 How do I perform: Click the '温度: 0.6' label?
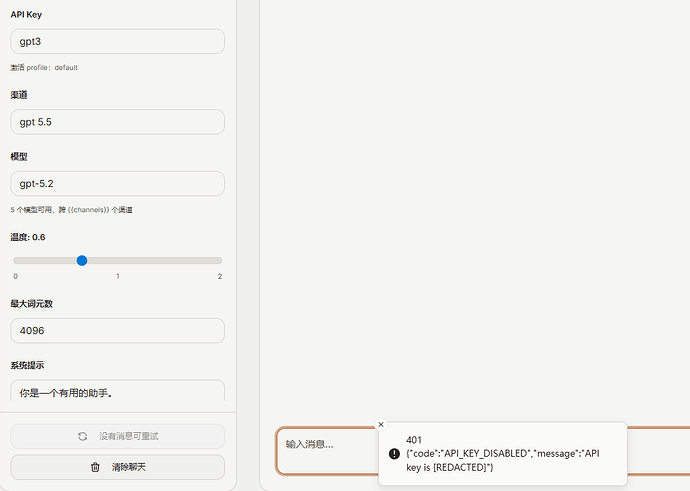click(28, 237)
